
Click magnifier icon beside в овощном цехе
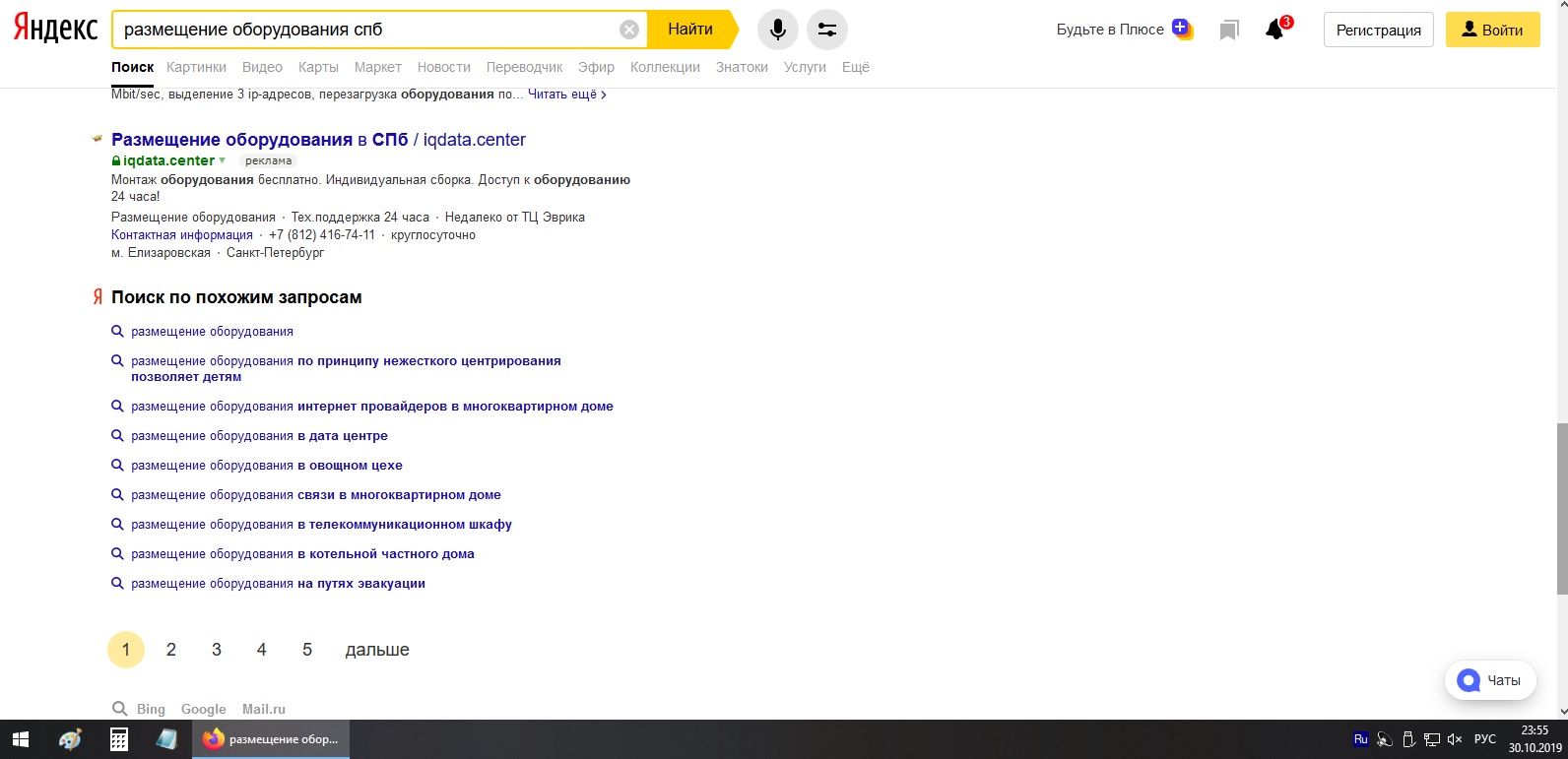click(117, 465)
